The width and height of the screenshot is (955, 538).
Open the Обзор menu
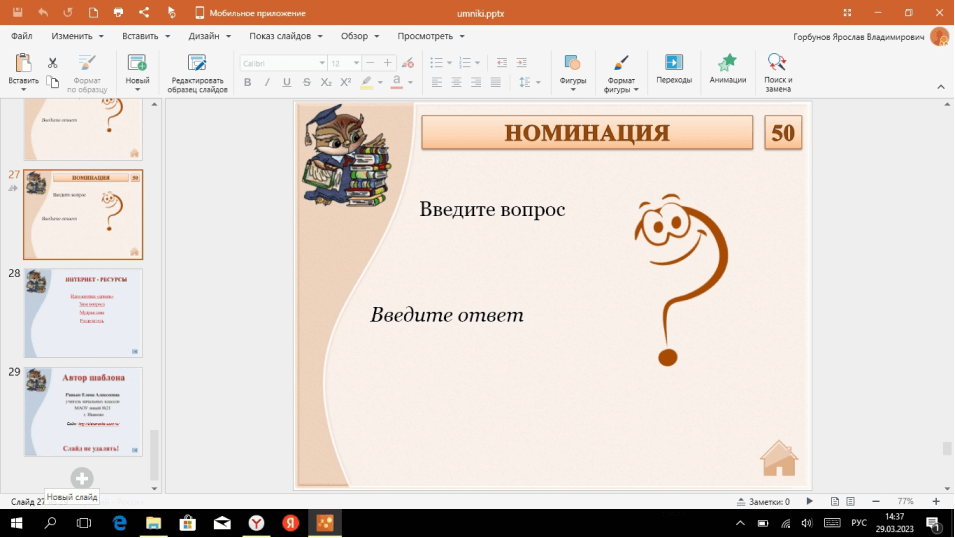pos(359,36)
